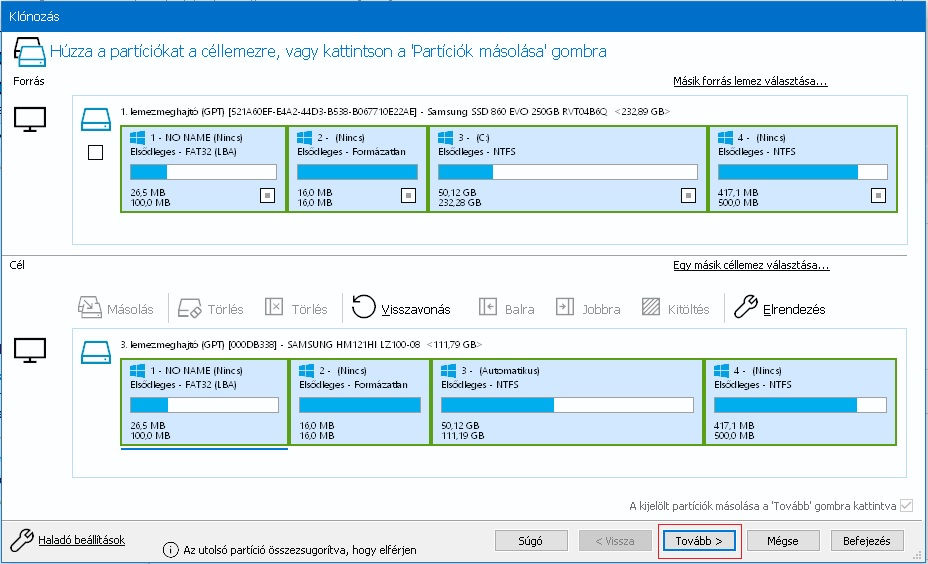This screenshot has width=928, height=564.
Task: Toggle checkbox on source 16 MB partition 2
Action: (408, 195)
